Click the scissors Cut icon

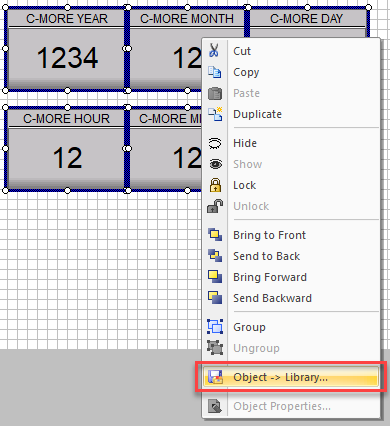(214, 51)
